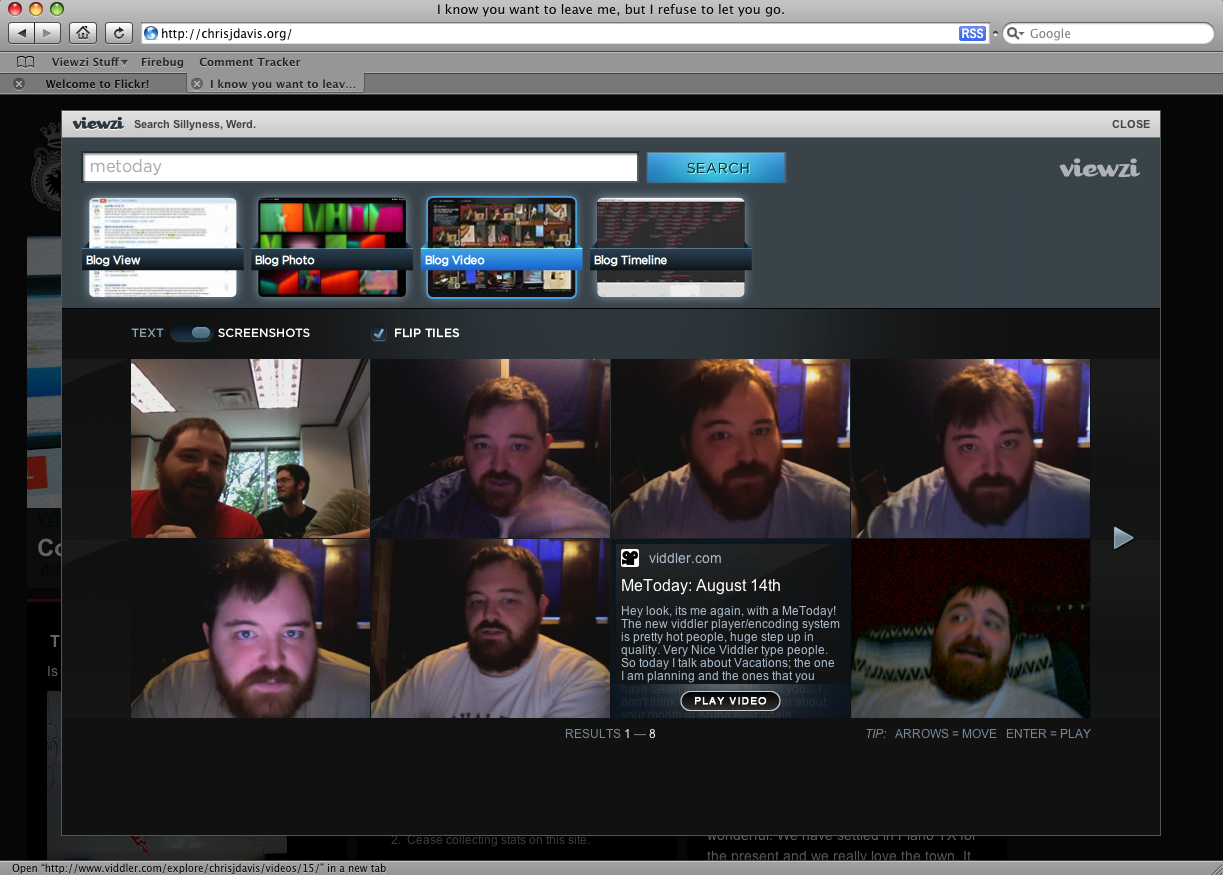The image size is (1223, 875).
Task: Click the SCREENSHOTS label
Action: click(x=264, y=333)
